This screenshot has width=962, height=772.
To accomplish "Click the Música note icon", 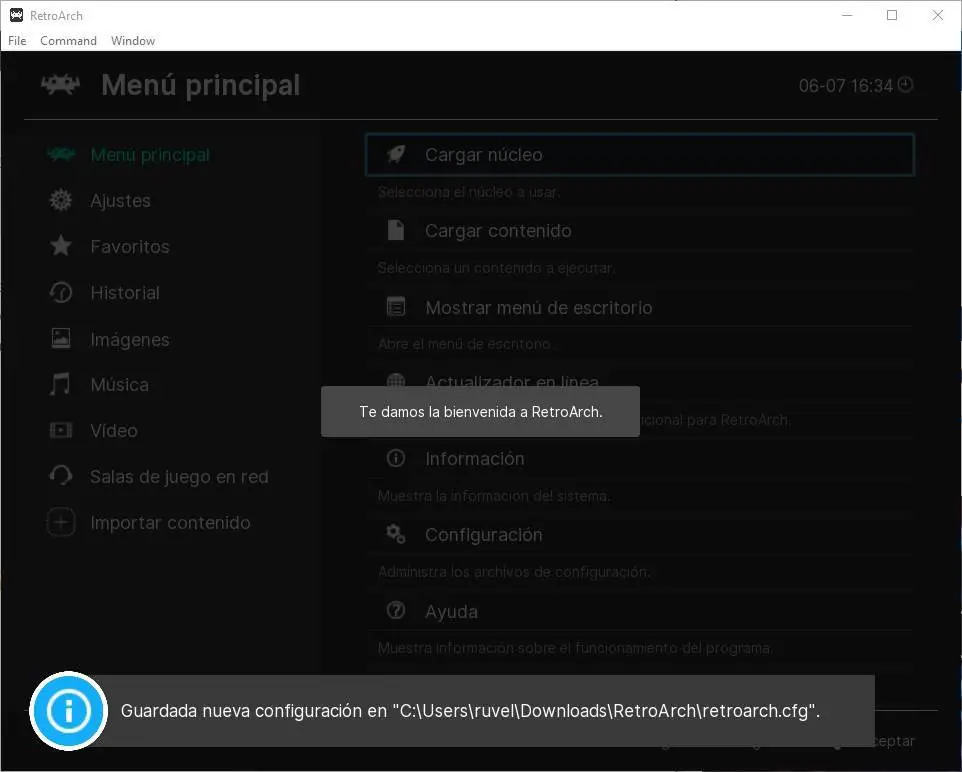I will tap(60, 384).
